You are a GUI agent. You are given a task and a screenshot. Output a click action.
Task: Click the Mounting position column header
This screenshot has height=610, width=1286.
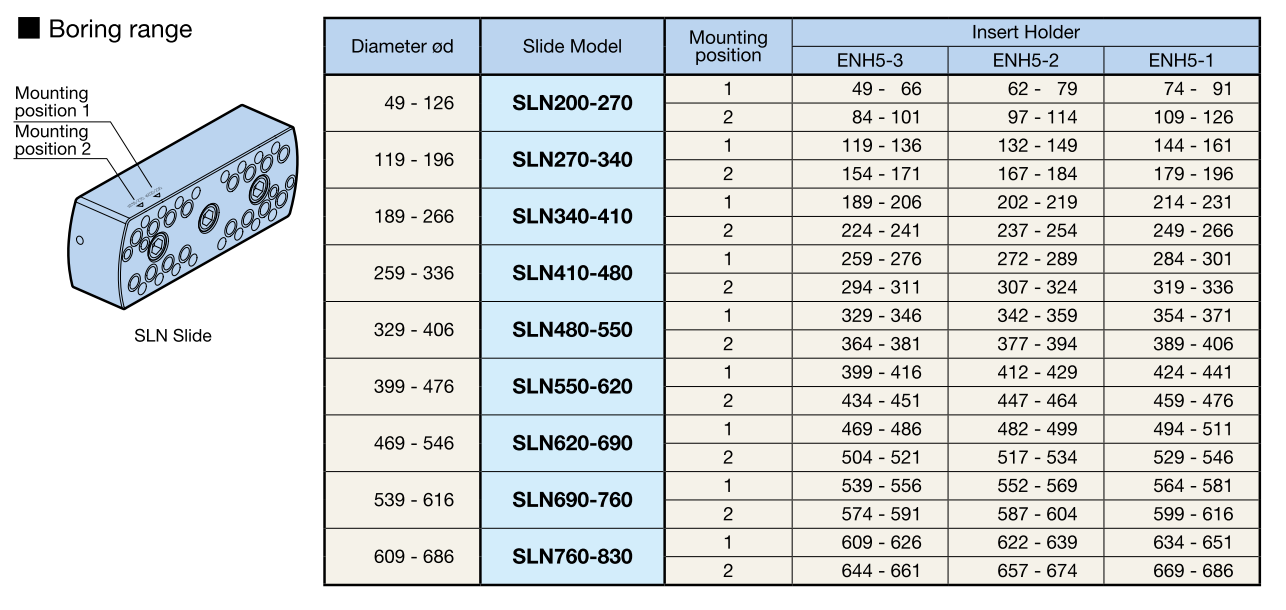pos(728,46)
